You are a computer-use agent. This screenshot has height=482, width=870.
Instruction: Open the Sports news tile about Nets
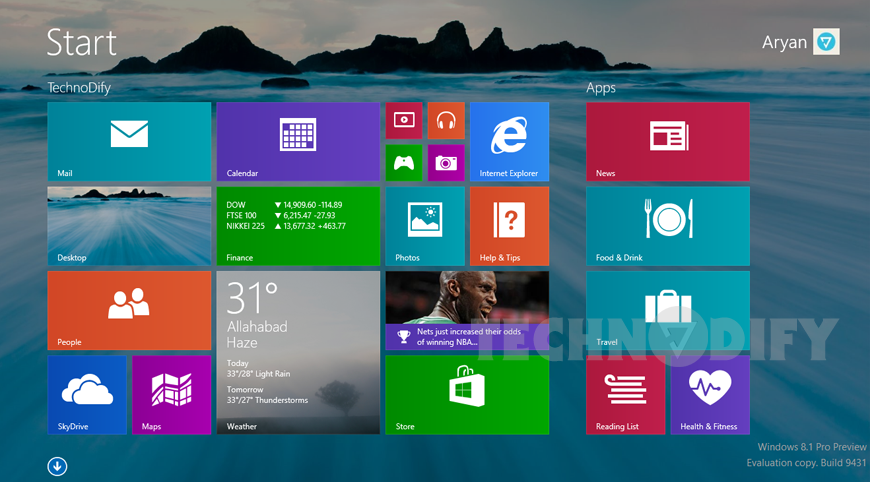tap(467, 311)
